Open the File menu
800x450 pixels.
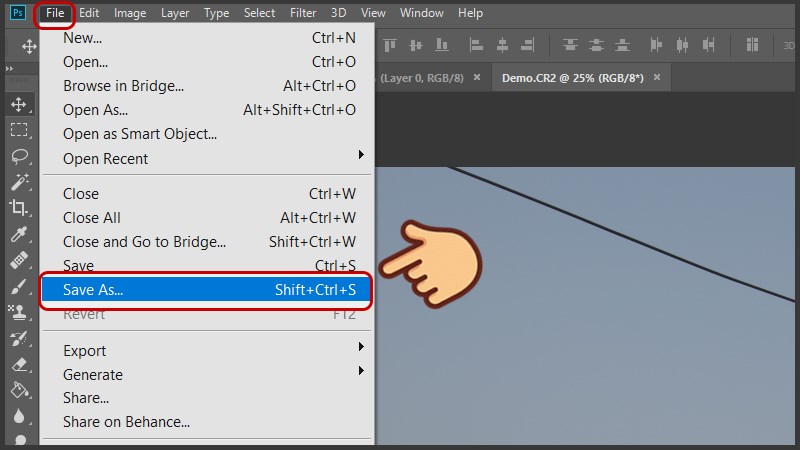point(55,13)
